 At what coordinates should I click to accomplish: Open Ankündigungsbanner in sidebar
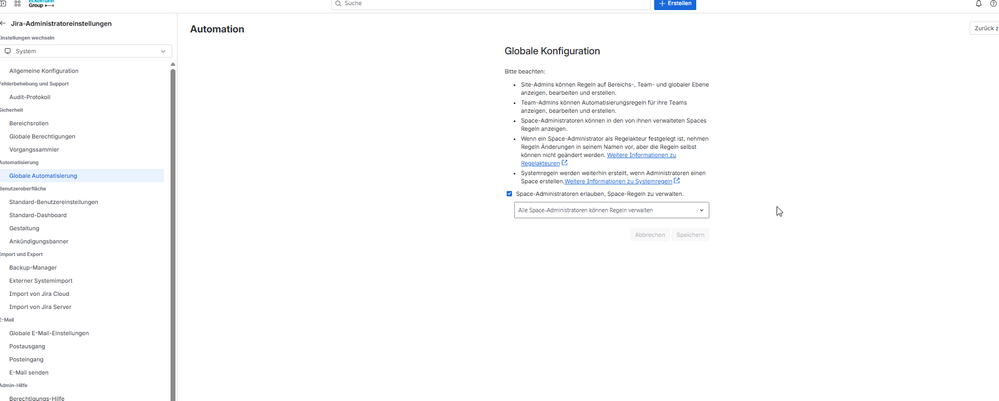click(x=39, y=242)
